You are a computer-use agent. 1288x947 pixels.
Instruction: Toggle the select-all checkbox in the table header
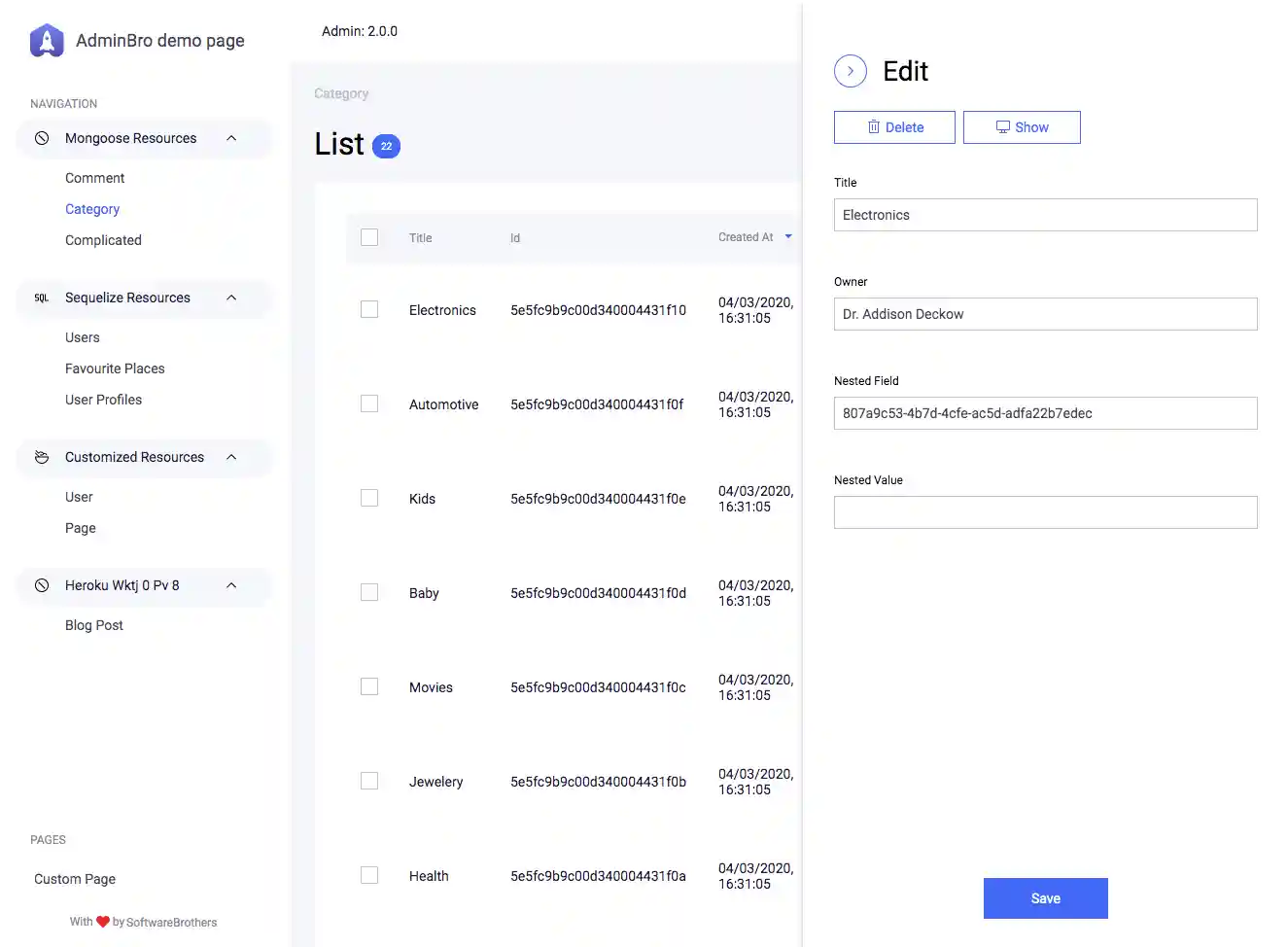(369, 237)
